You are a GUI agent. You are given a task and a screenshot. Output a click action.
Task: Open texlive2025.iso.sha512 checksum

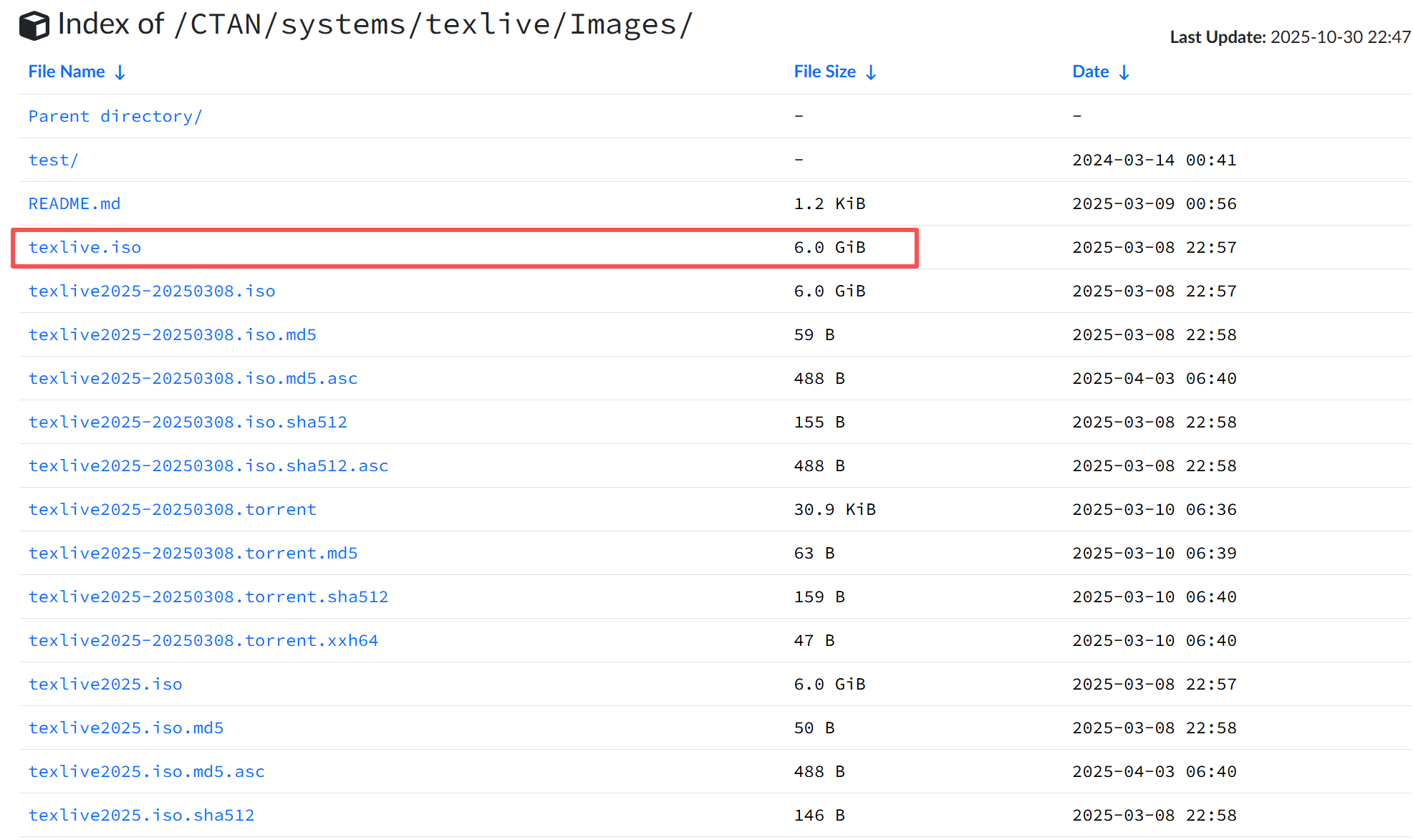[x=142, y=815]
